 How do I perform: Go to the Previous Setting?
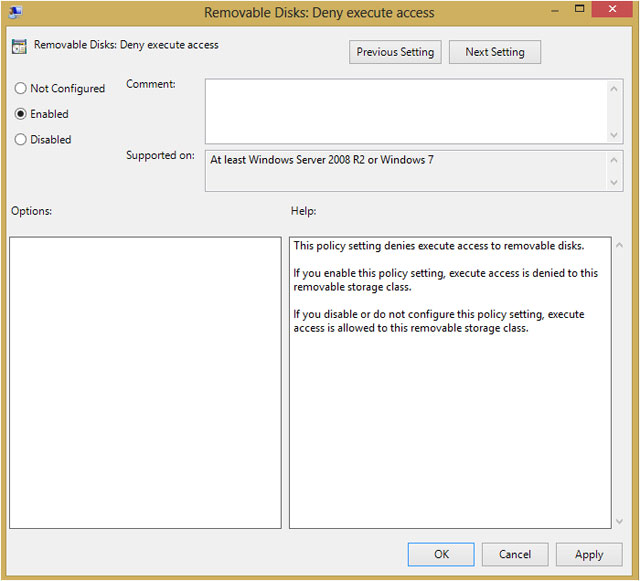click(395, 52)
